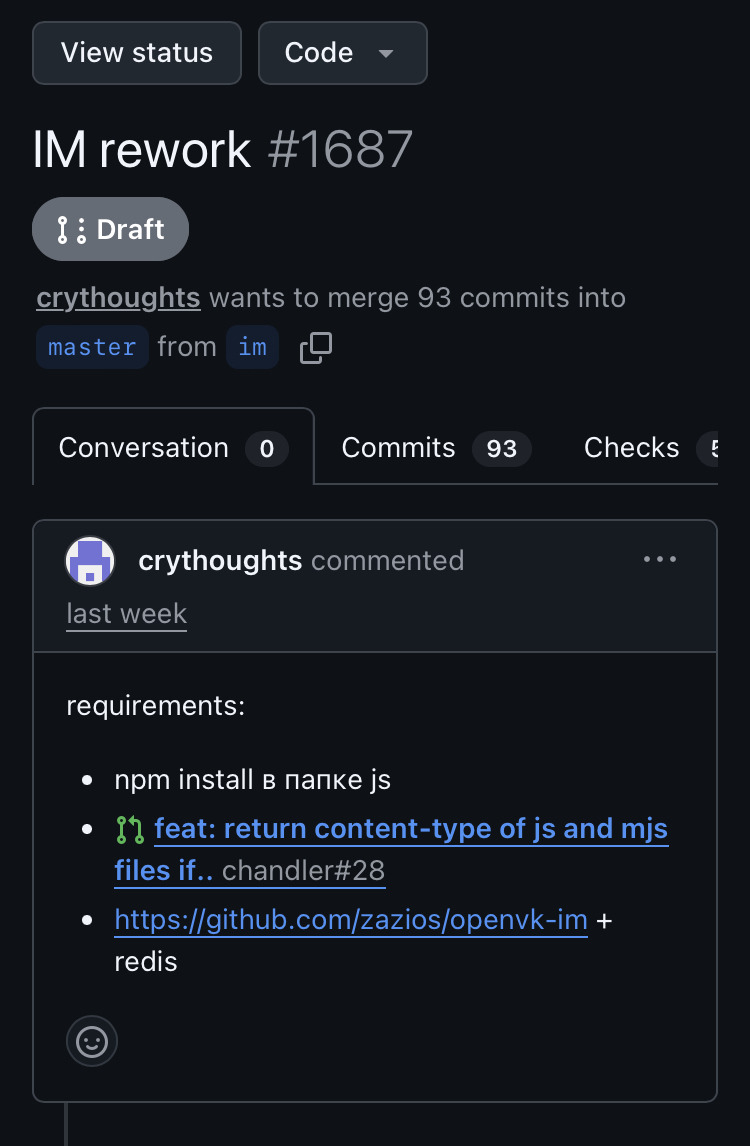This screenshot has width=750, height=1146.
Task: Open the Commits tab
Action: point(436,447)
